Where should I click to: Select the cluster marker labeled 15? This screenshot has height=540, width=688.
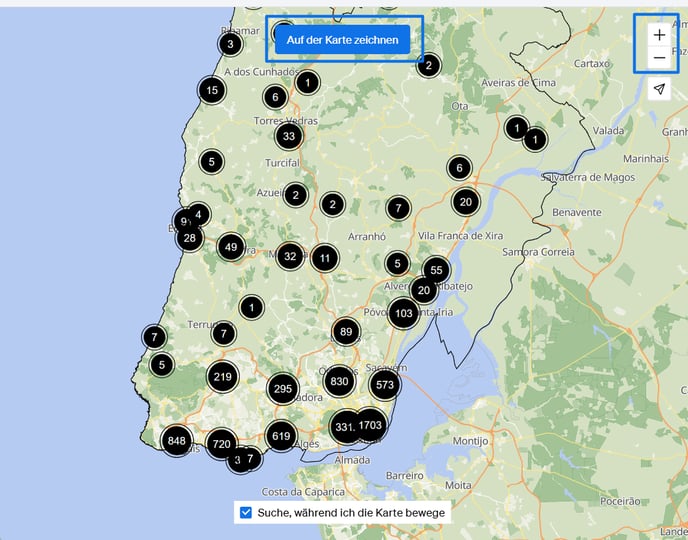click(210, 90)
